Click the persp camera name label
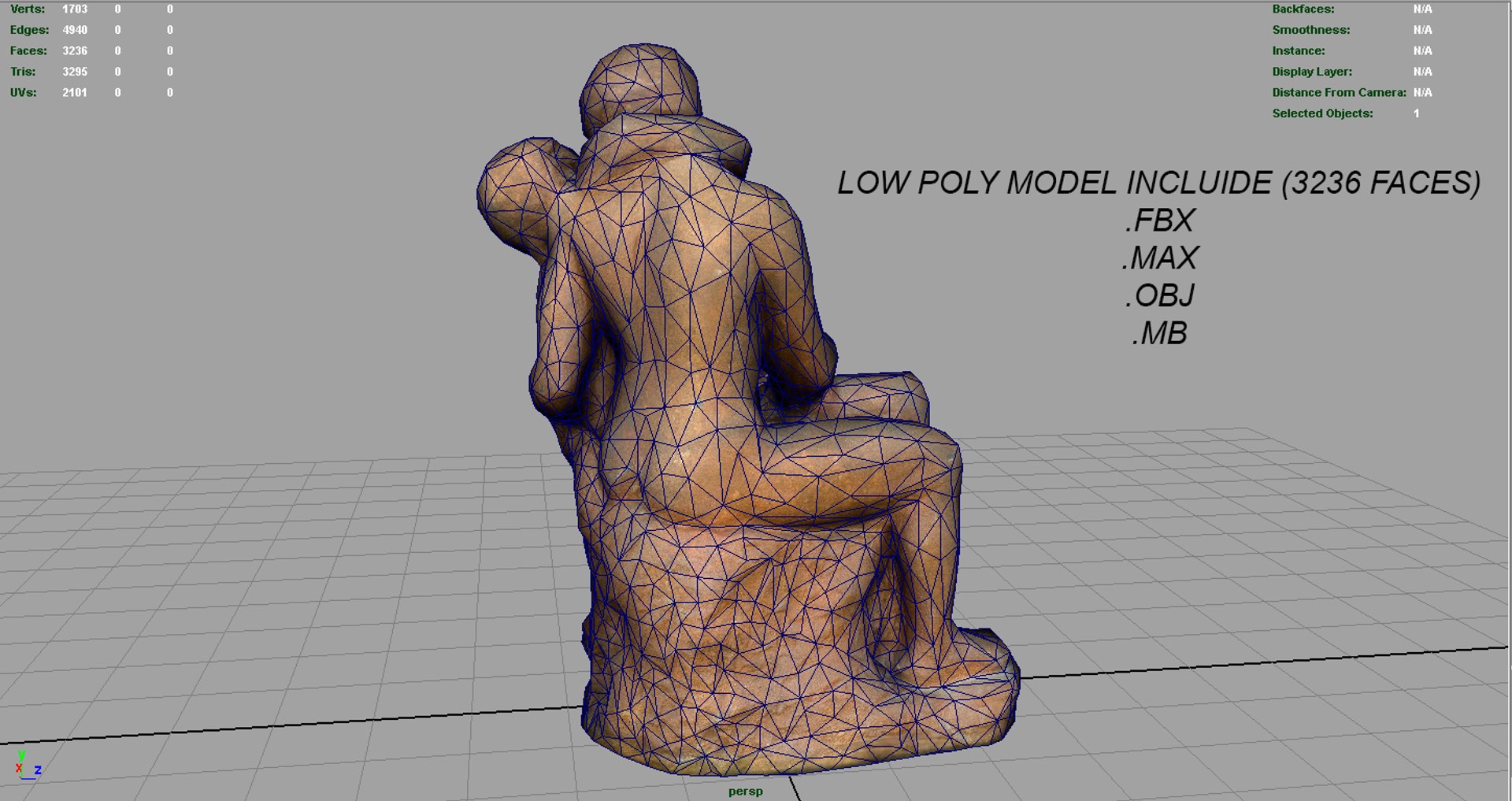This screenshot has height=801, width=1512. click(746, 792)
